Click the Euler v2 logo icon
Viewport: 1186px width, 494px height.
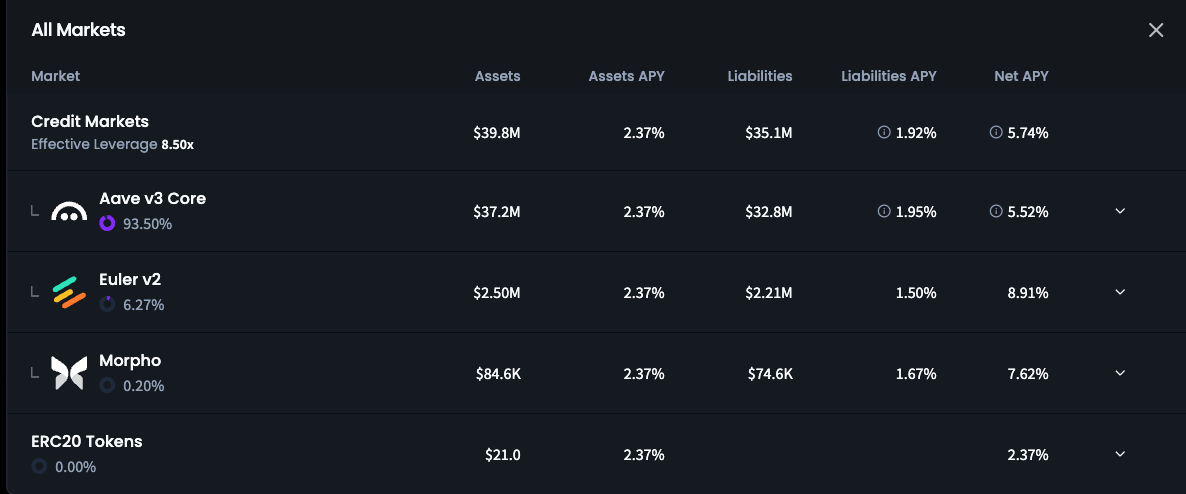(69, 293)
